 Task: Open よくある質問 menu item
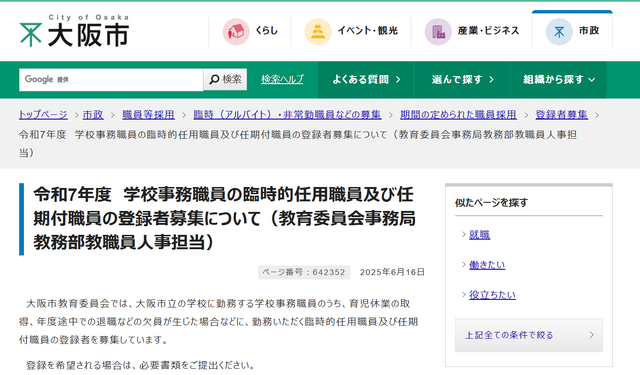[x=366, y=80]
